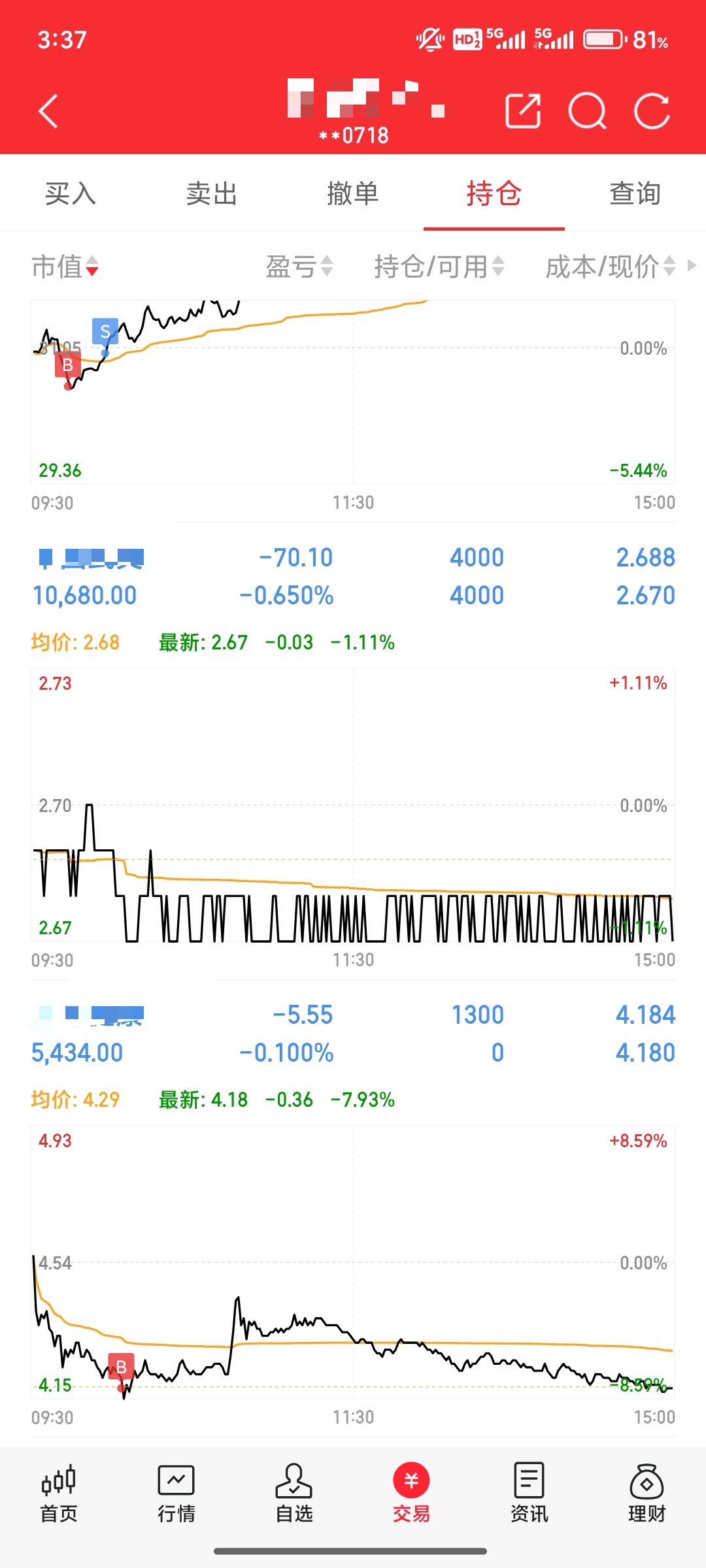Open 自选 watchlist icon
The image size is (706, 1568).
(x=294, y=1495)
